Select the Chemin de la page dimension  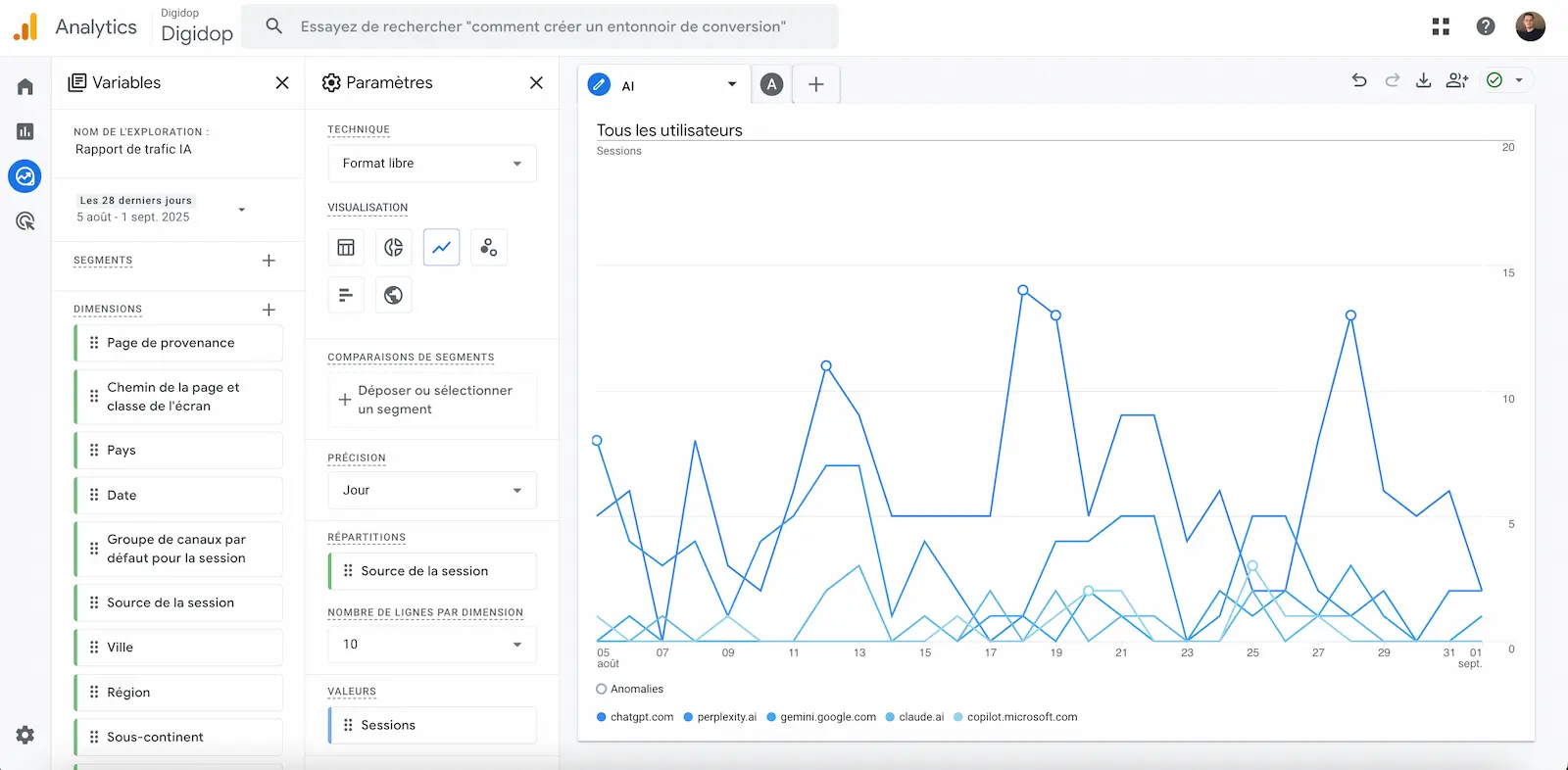tap(178, 397)
